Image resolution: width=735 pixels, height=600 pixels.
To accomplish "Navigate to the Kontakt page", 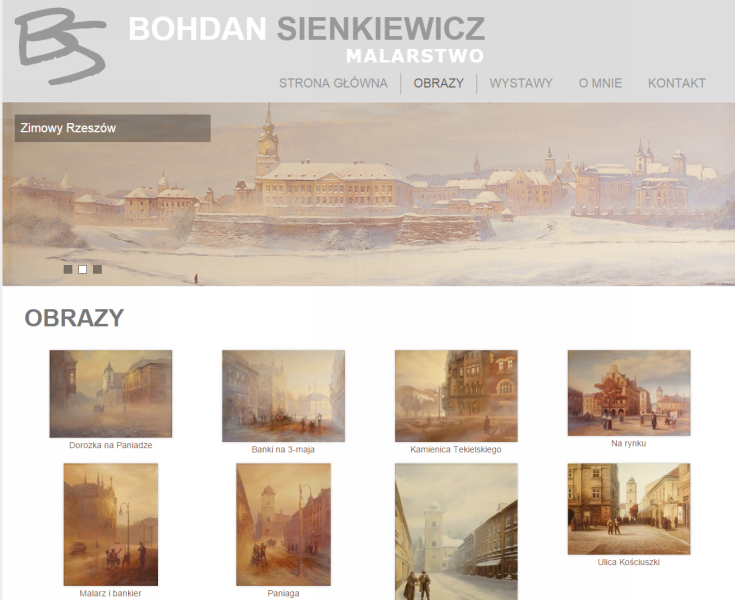I will [x=676, y=83].
